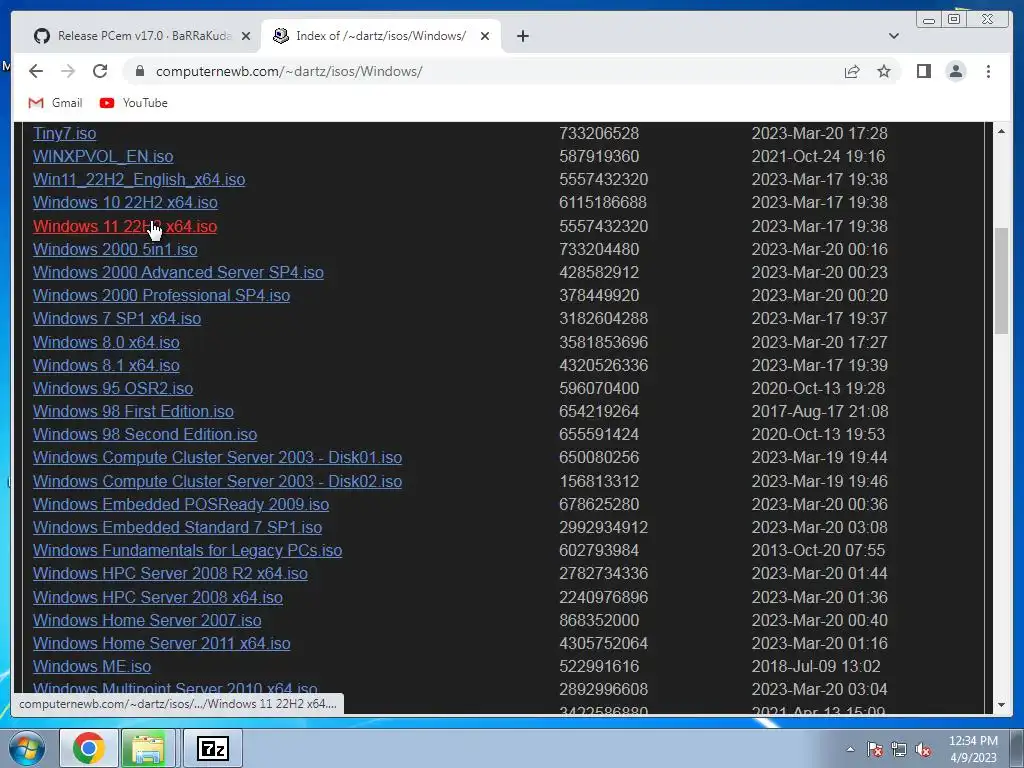Open the YouTube bookmark
The height and width of the screenshot is (768, 1024).
click(134, 103)
